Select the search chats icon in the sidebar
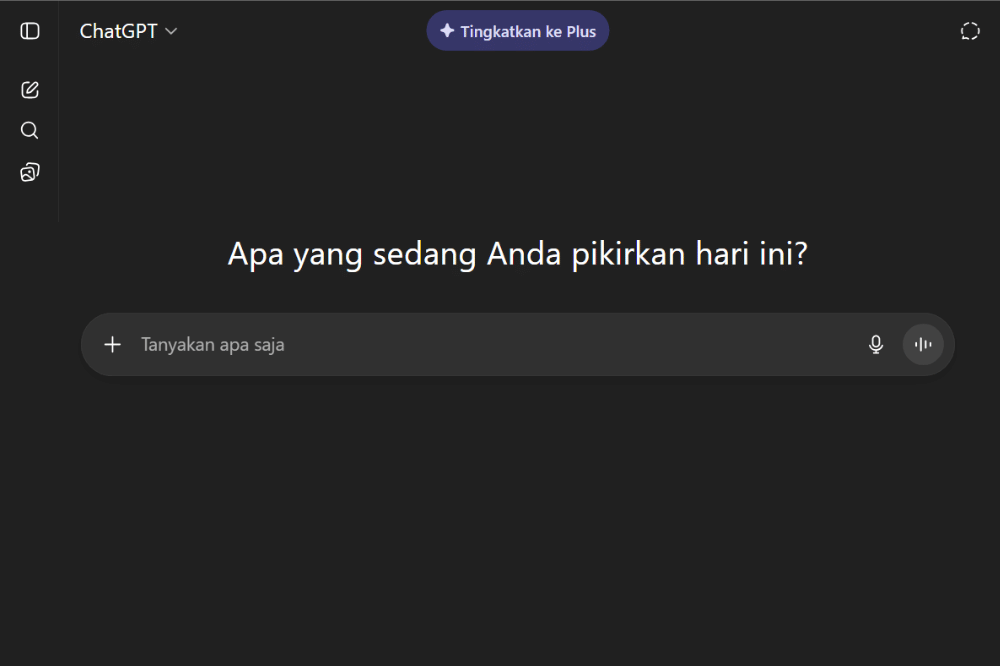This screenshot has width=1000, height=666. (29, 130)
